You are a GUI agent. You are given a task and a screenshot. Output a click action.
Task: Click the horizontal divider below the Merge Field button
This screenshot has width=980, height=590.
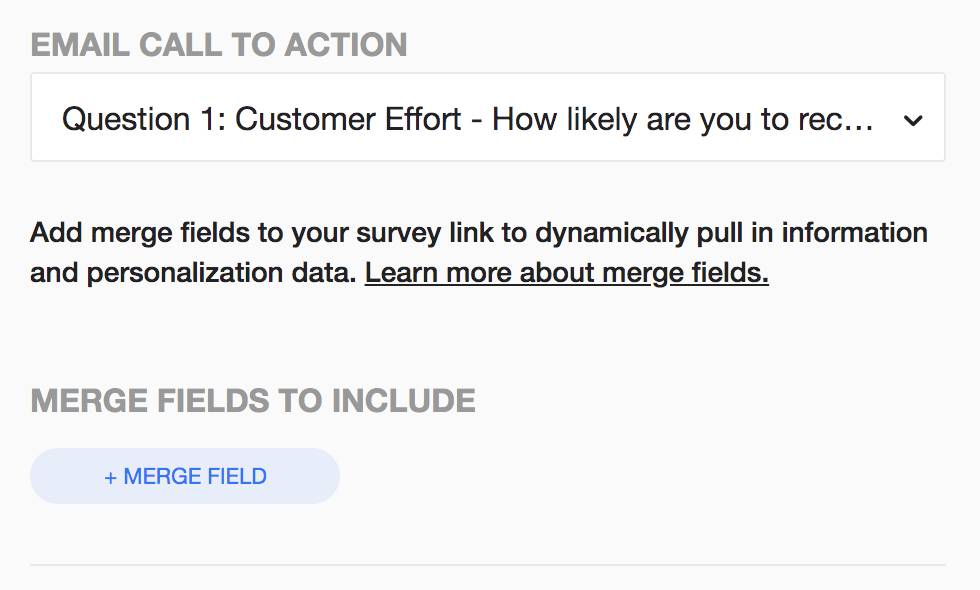pos(487,565)
